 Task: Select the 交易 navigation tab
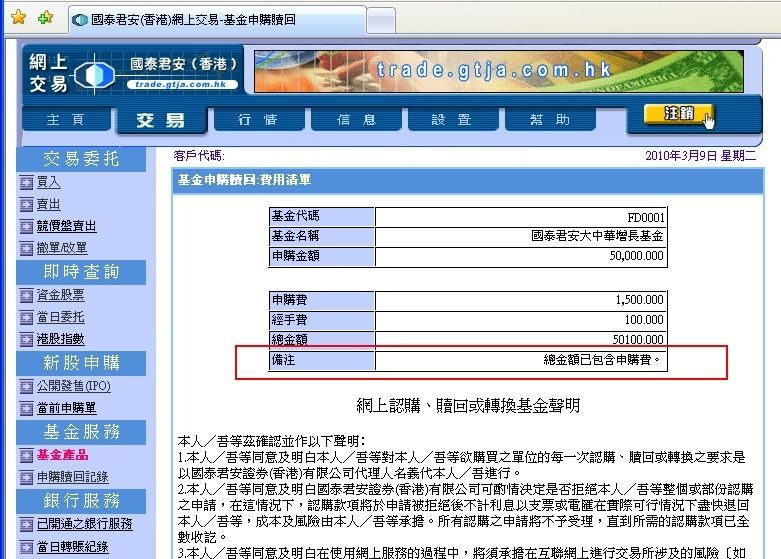[x=161, y=121]
